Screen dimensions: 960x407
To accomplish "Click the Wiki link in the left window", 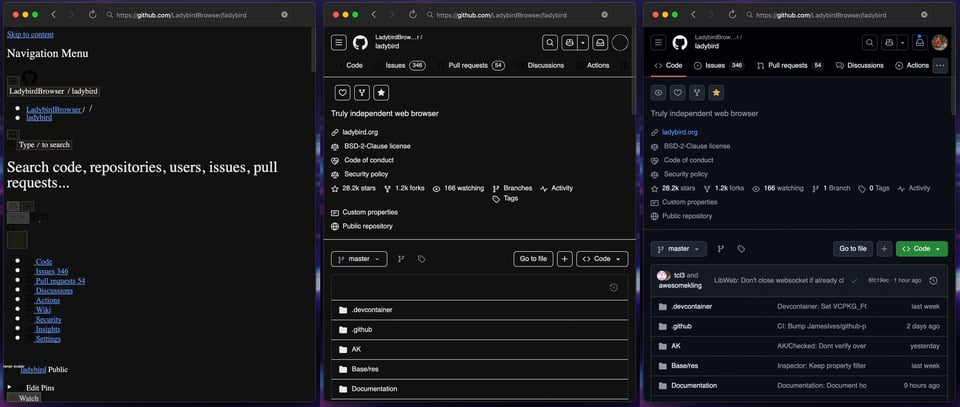I will pos(42,310).
